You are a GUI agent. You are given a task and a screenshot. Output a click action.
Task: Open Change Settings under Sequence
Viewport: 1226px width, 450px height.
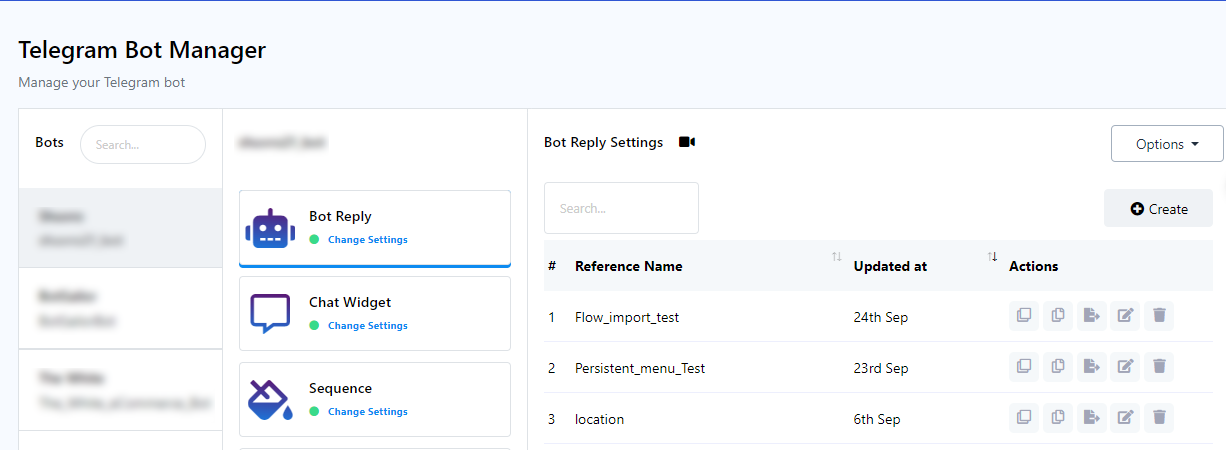[367, 412]
